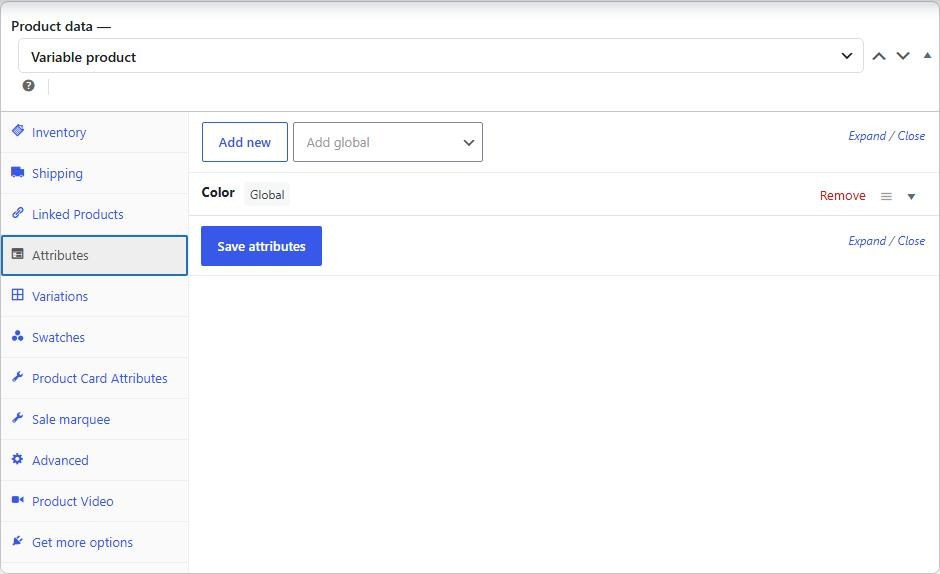940x574 pixels.
Task: Click the Attributes list icon
Action: click(x=18, y=254)
